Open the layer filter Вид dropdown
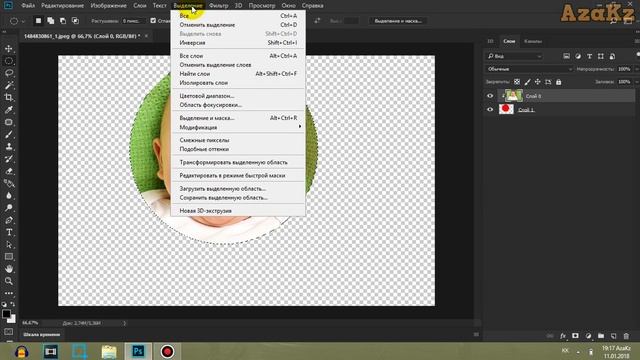 click(514, 56)
